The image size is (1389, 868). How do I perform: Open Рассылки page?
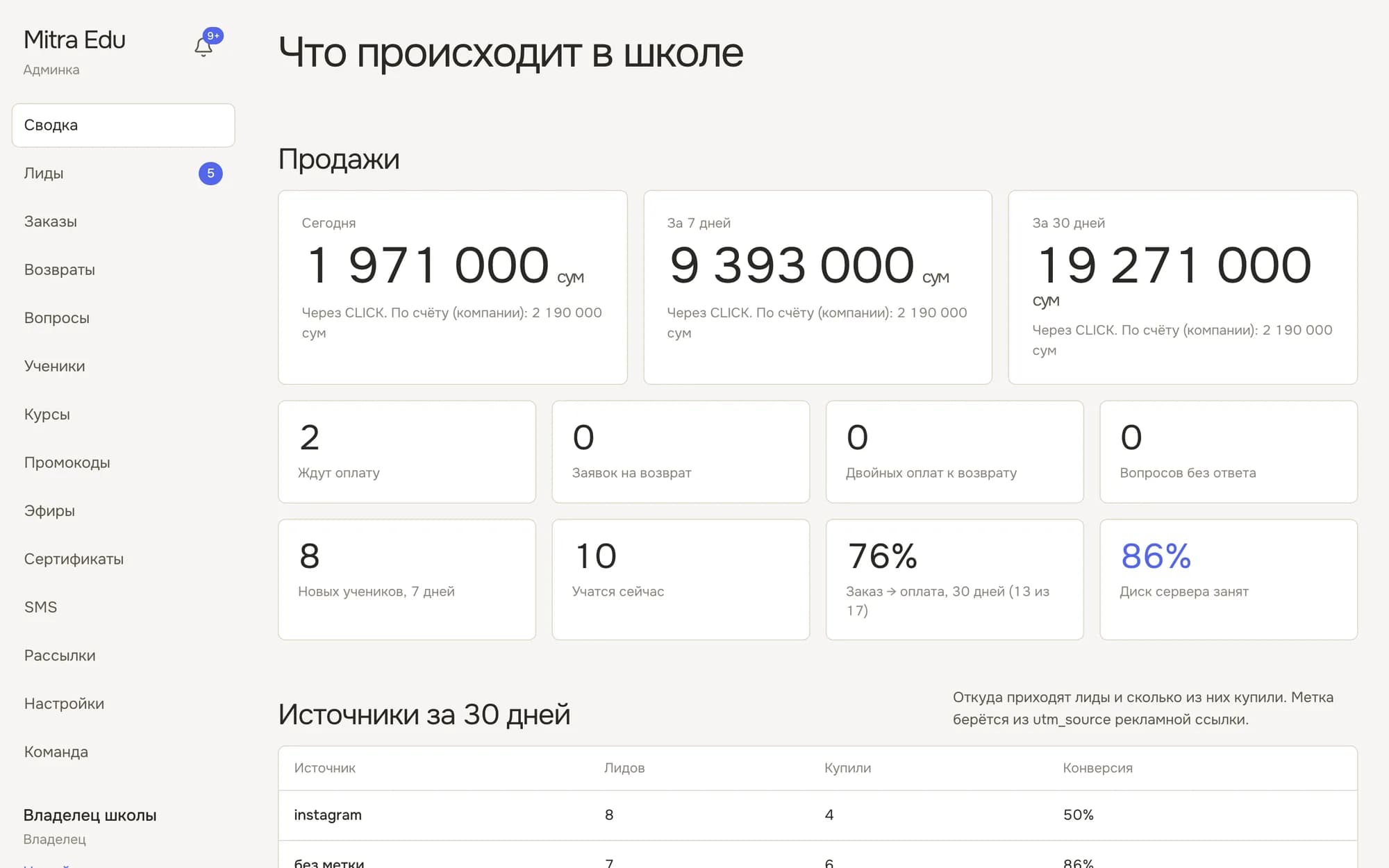(x=123, y=656)
